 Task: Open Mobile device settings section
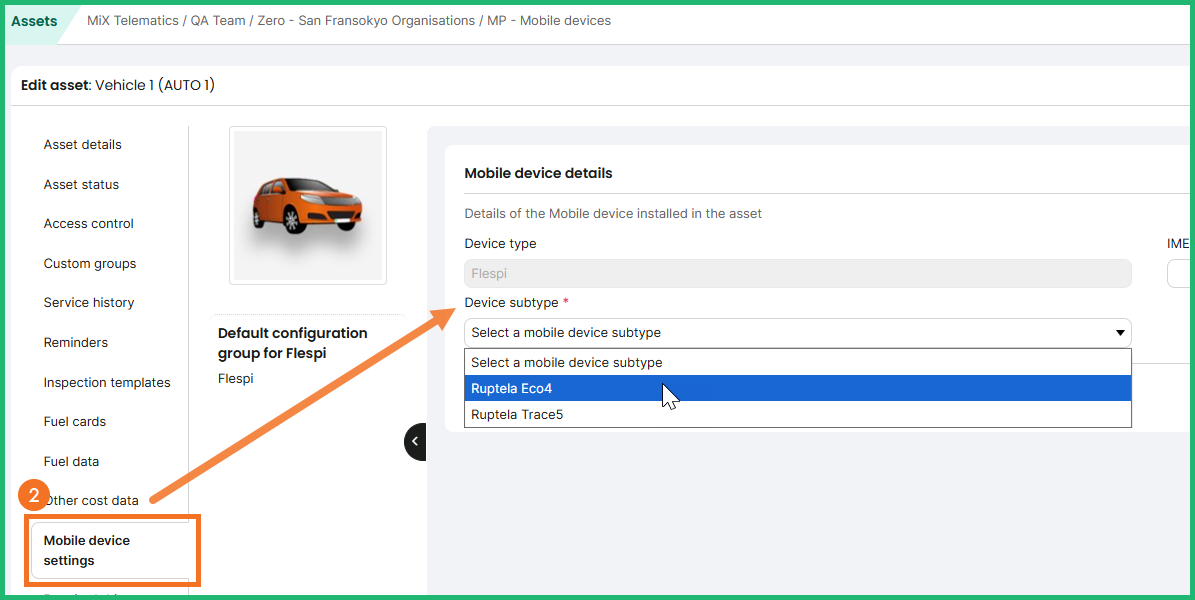pyautogui.click(x=87, y=550)
